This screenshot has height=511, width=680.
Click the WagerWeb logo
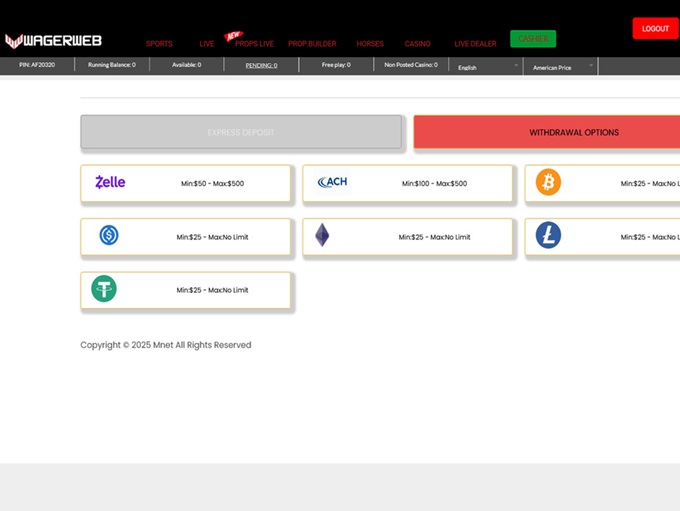[54, 41]
